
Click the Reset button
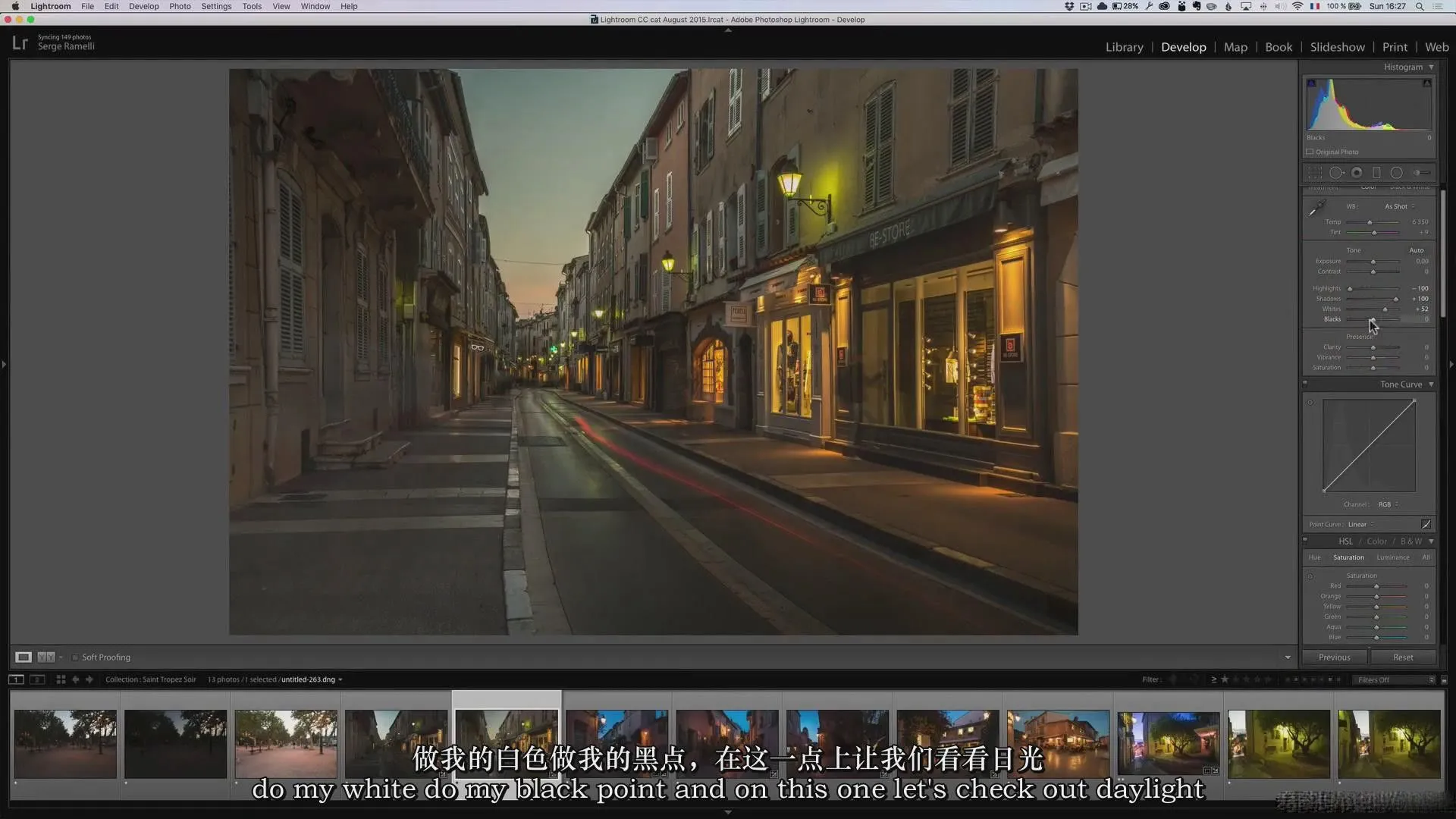[x=1402, y=657]
